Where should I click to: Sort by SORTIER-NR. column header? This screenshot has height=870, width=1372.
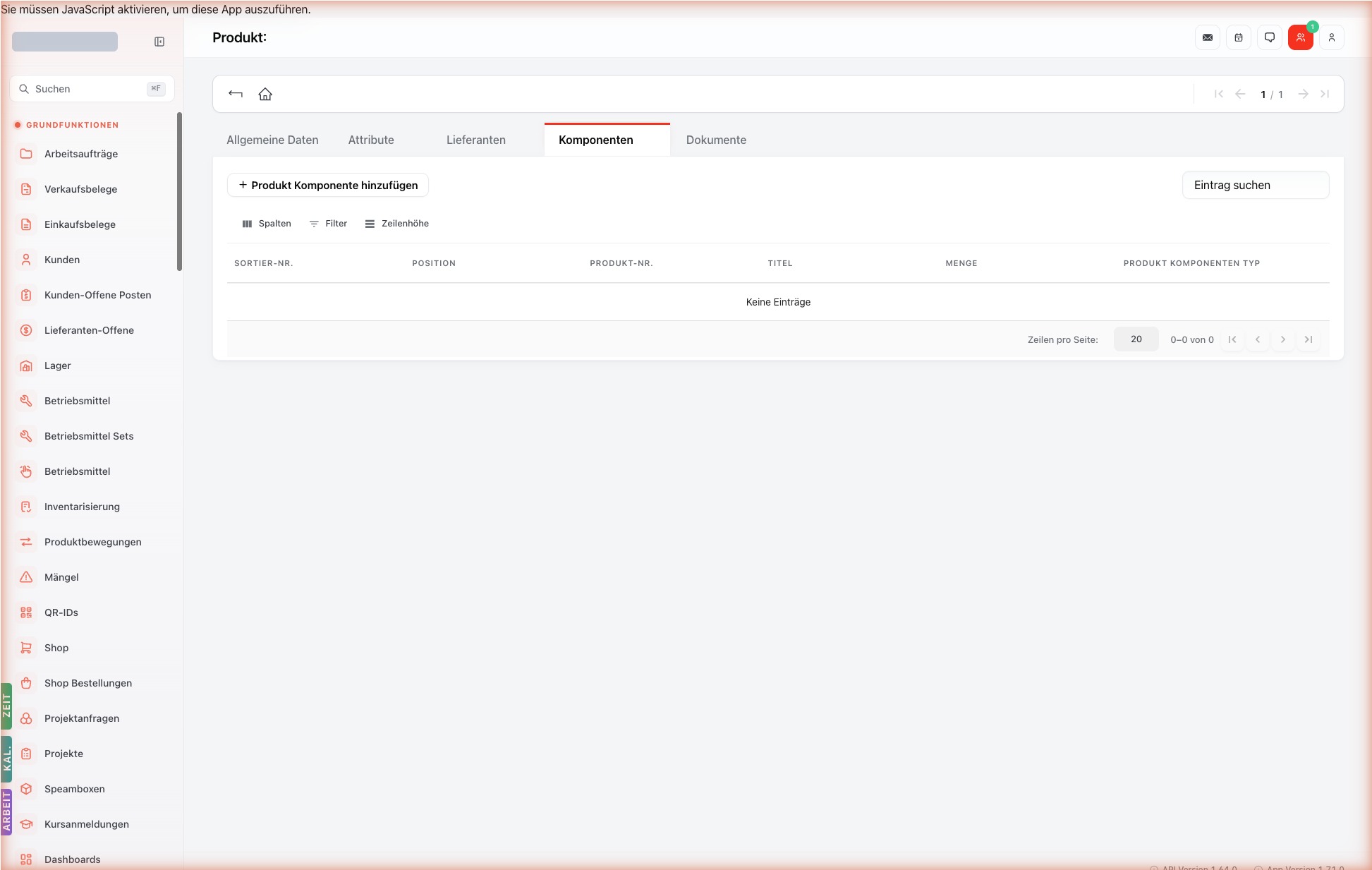(264, 263)
